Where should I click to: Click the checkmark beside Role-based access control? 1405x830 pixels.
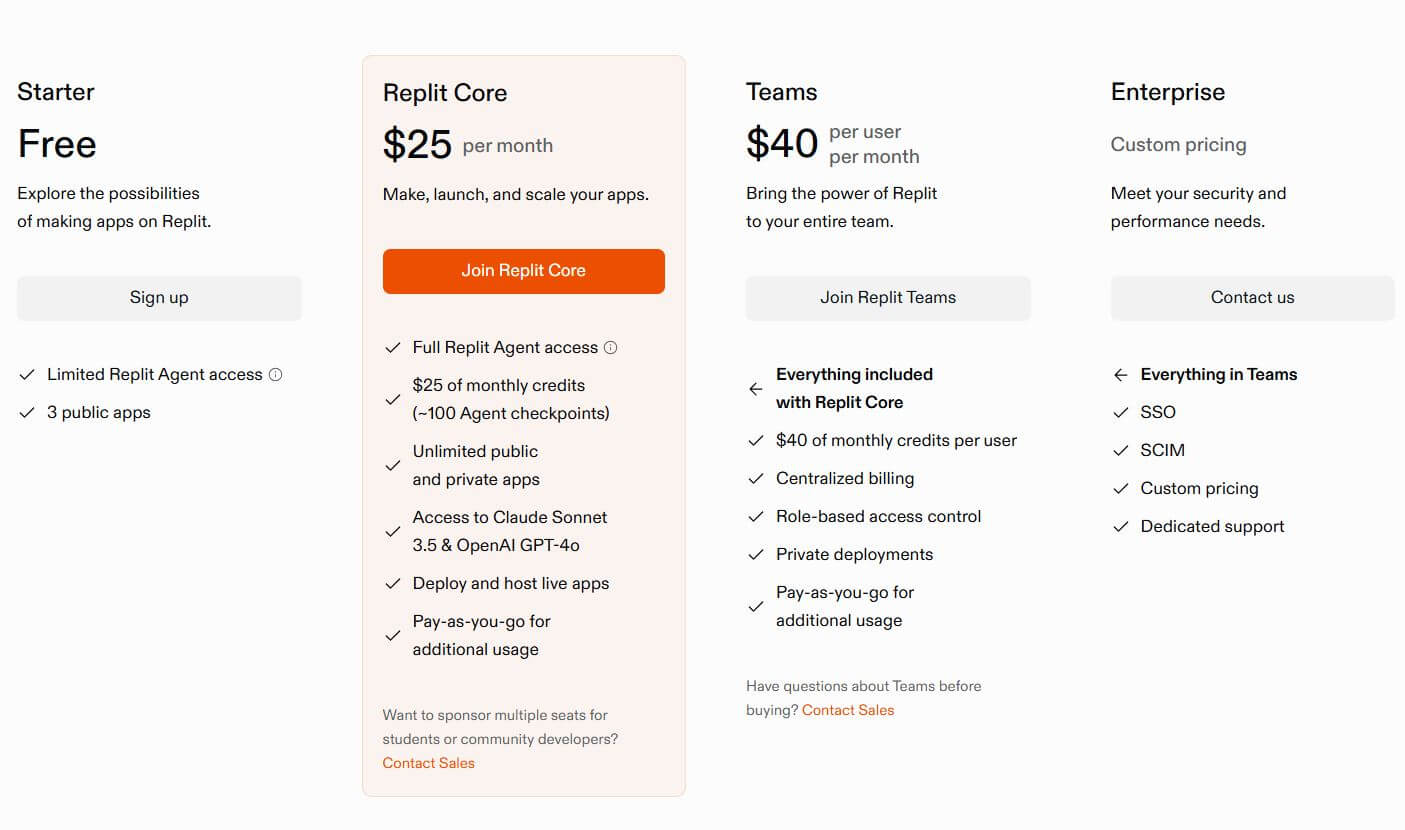(x=756, y=516)
